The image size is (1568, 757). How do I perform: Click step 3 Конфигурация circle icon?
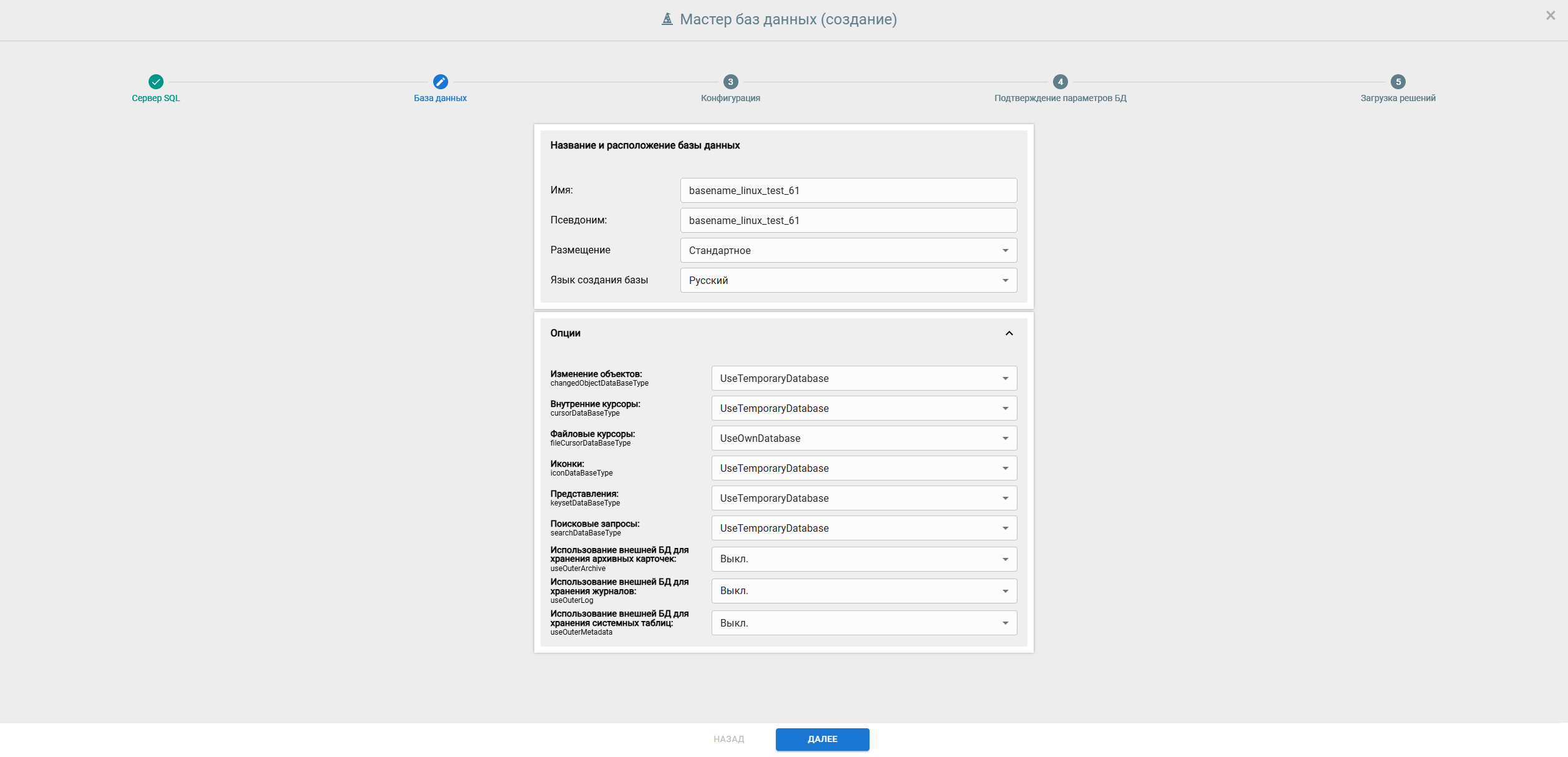730,82
